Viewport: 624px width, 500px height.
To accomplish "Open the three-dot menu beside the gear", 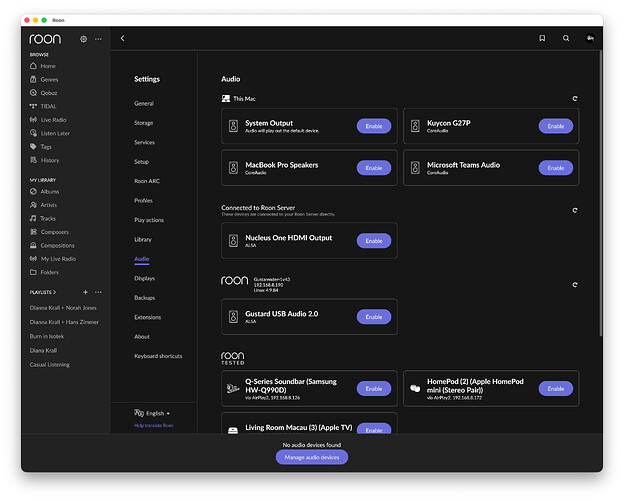I will (98, 39).
